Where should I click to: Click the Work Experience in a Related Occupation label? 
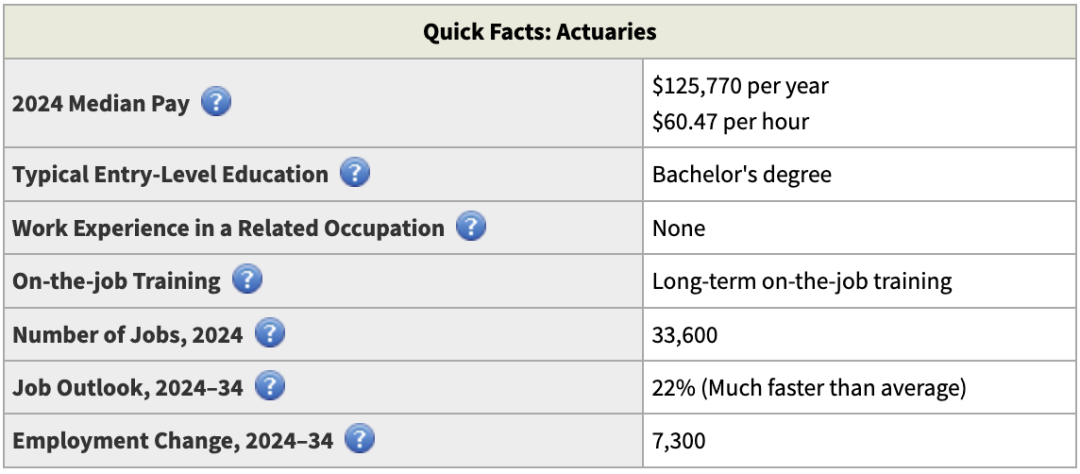[228, 228]
